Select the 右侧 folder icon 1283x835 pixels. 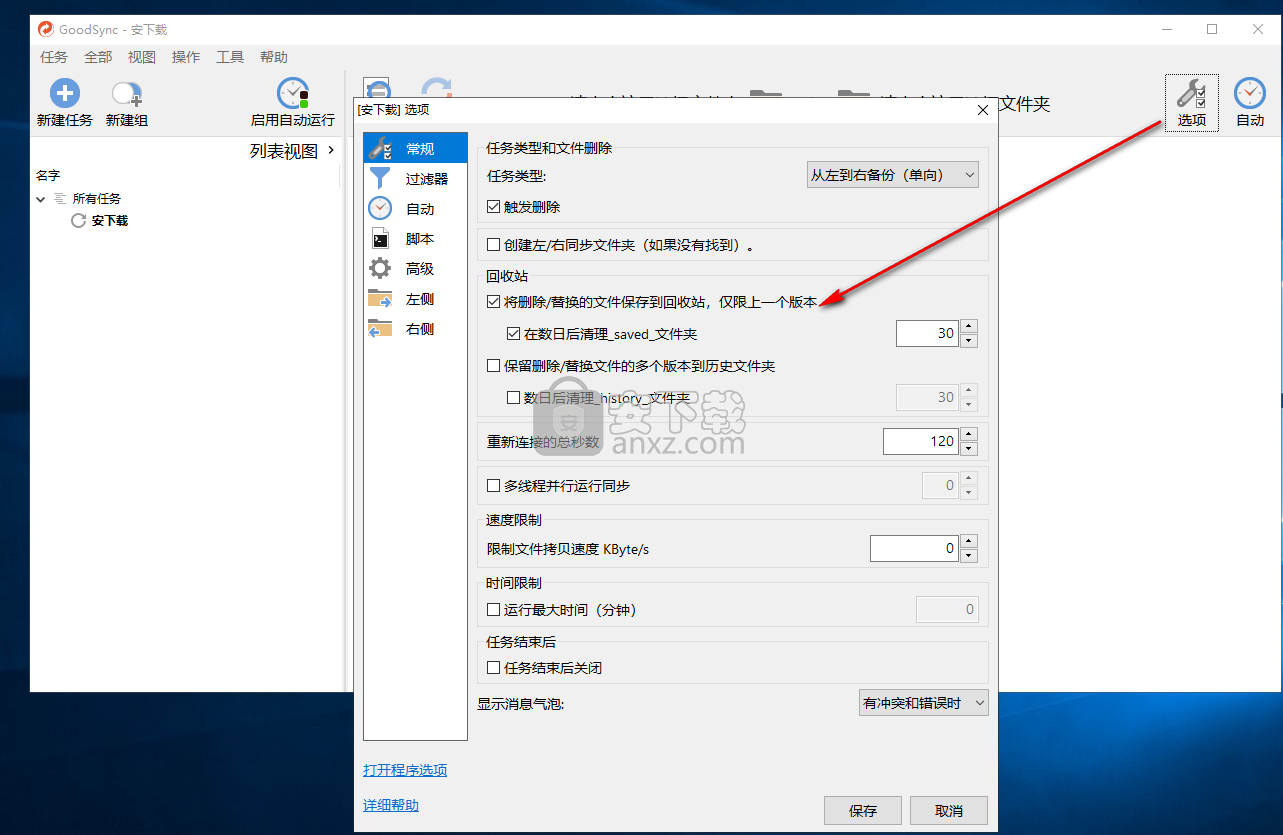[380, 328]
